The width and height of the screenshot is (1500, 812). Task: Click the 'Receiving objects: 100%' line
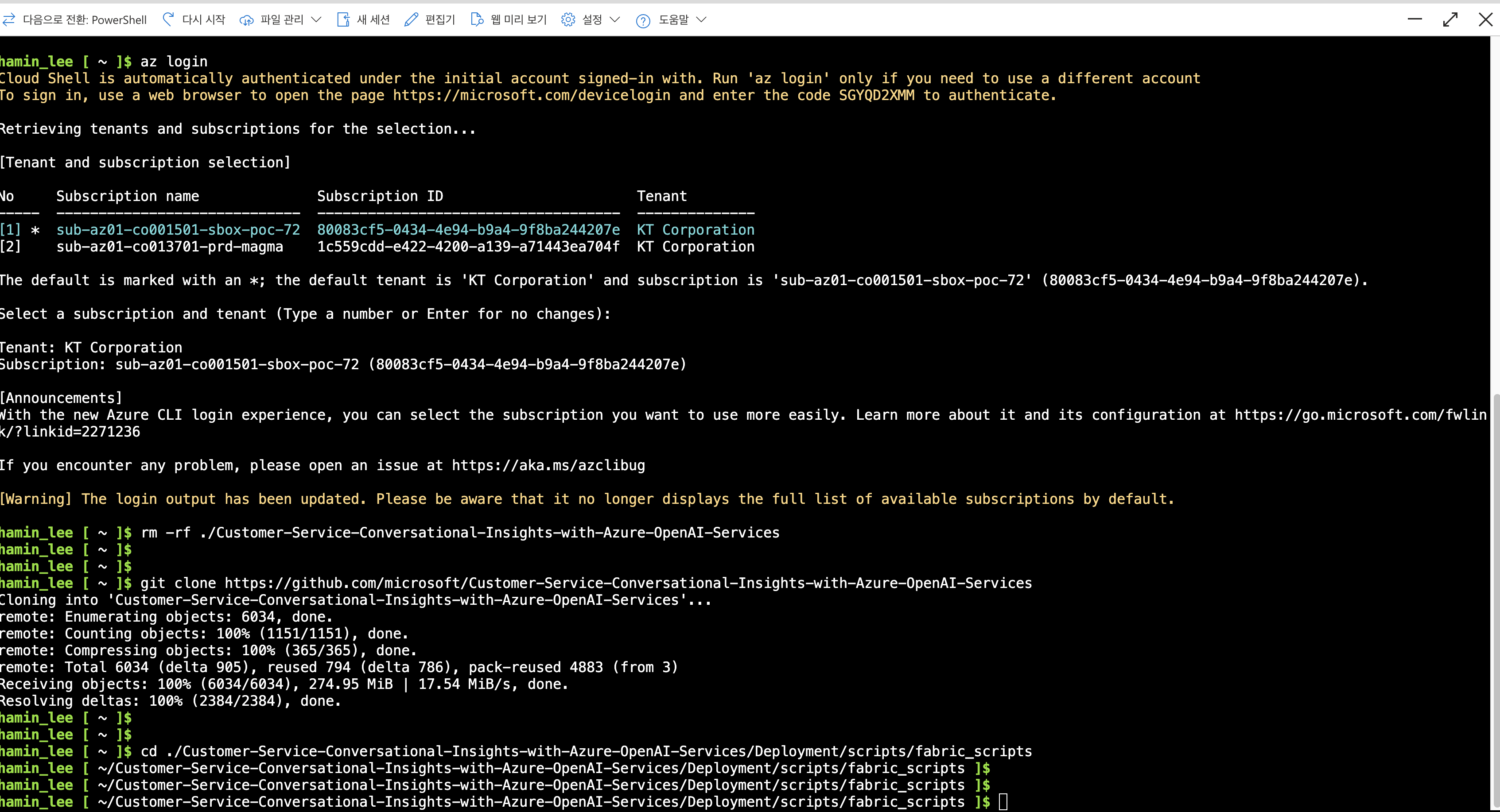coord(284,684)
